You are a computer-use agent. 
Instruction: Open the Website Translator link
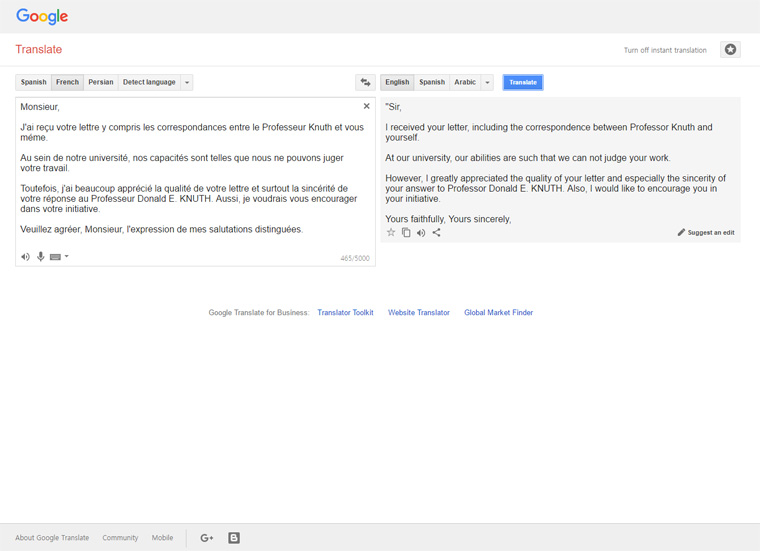(x=419, y=313)
